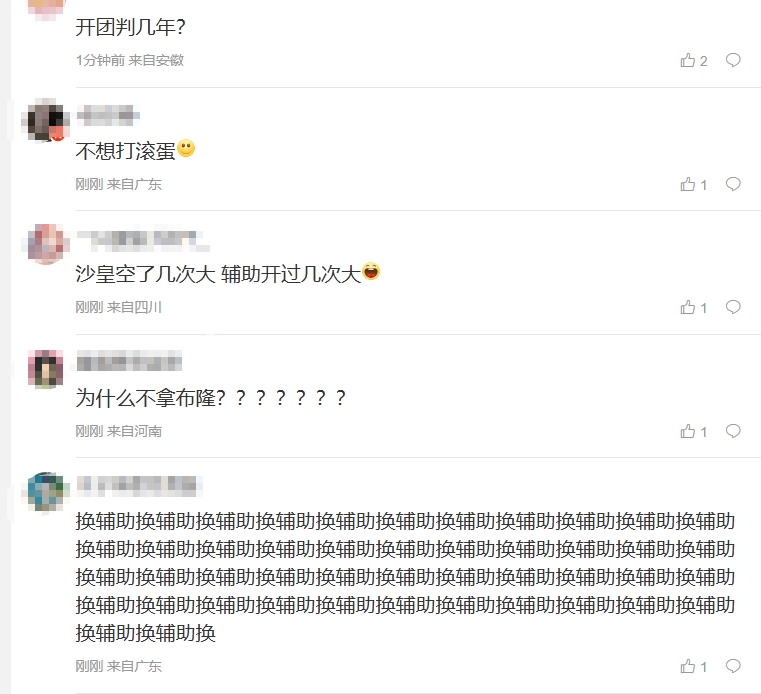Like the comment 开团判几年?
The height and width of the screenshot is (694, 761).
(694, 60)
